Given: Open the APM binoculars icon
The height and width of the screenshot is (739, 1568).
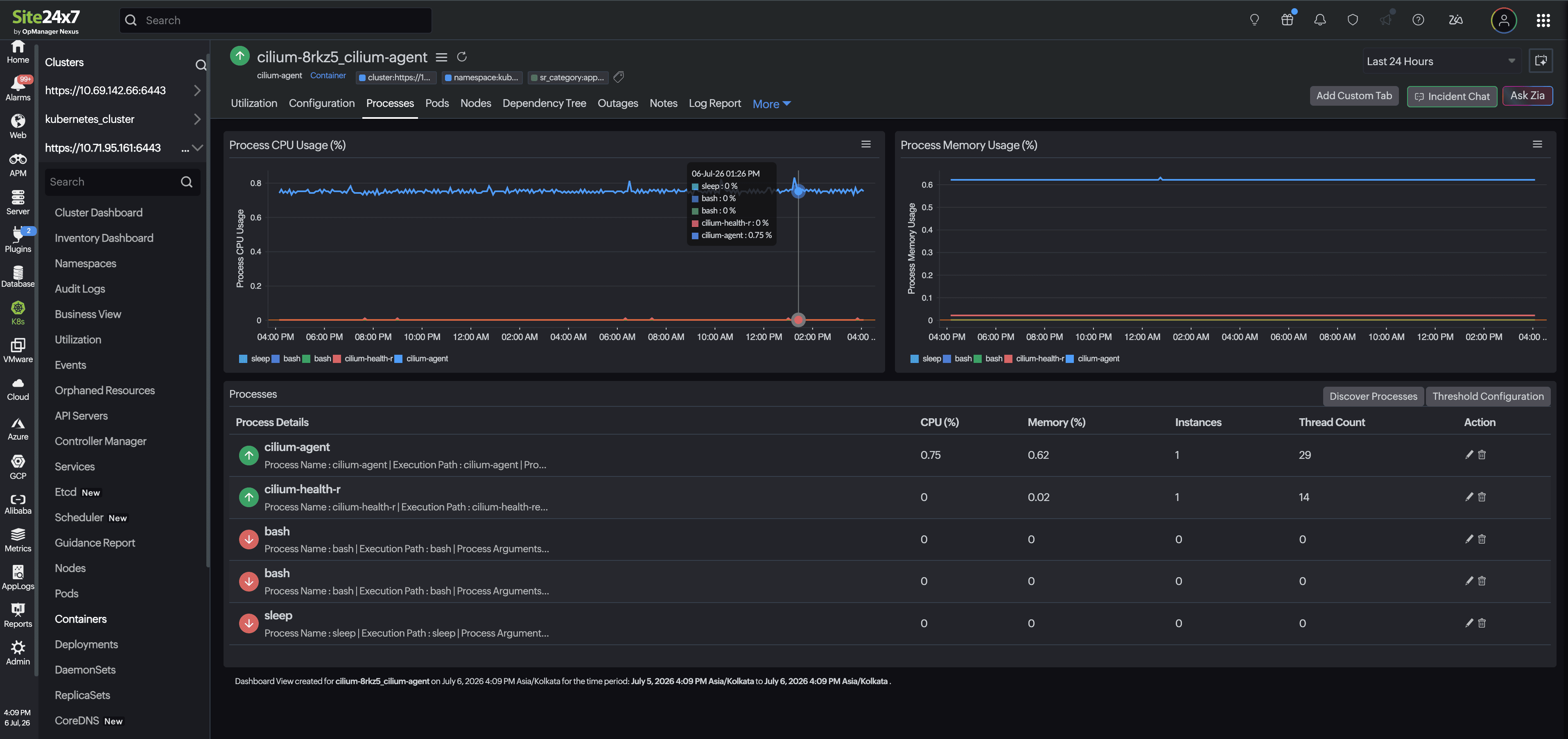Looking at the screenshot, I should click(x=18, y=165).
